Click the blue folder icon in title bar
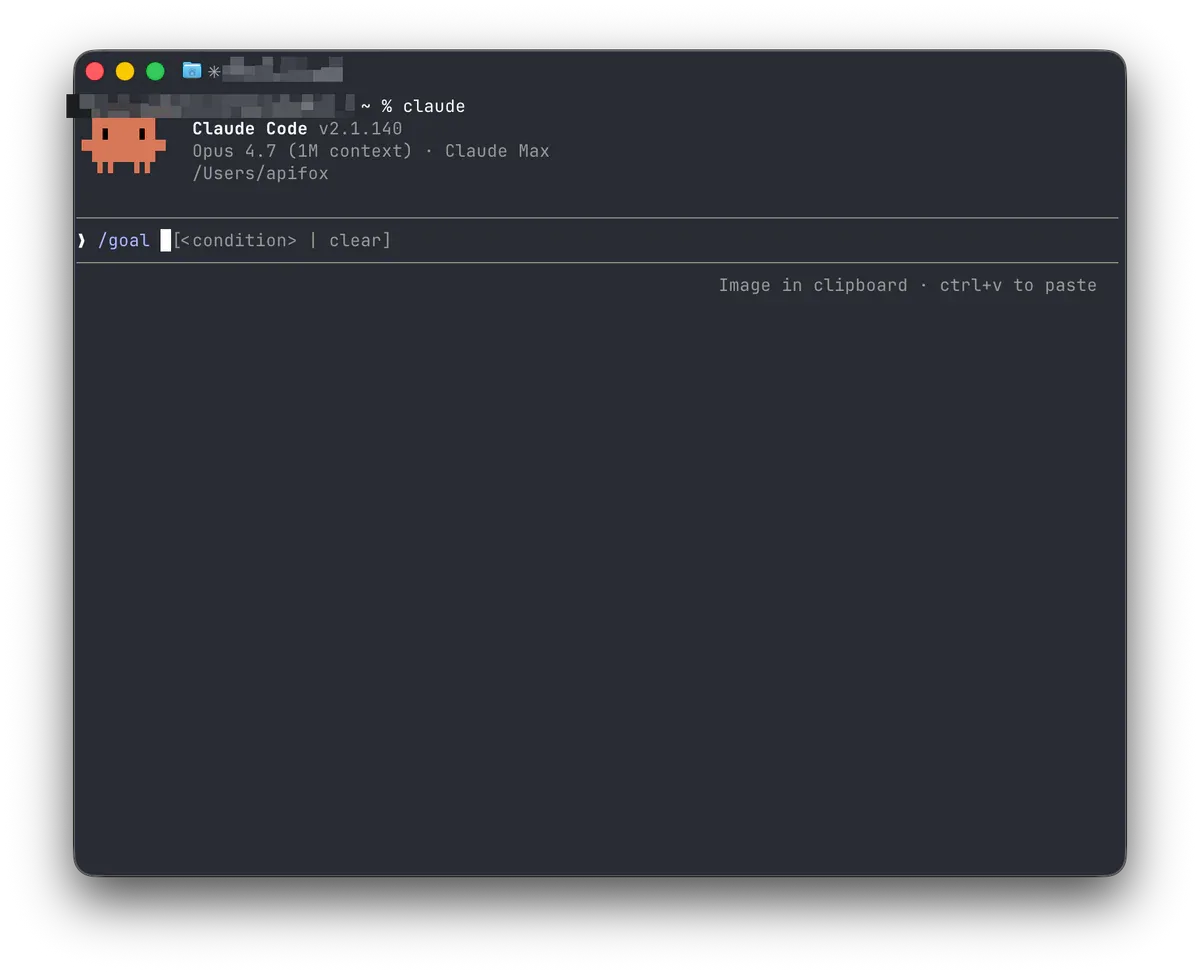The image size is (1200, 974). tap(192, 70)
